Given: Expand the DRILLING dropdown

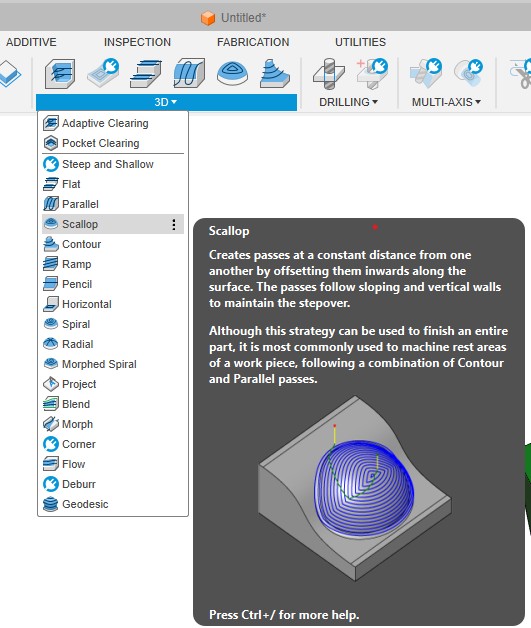Looking at the screenshot, I should click(x=348, y=102).
